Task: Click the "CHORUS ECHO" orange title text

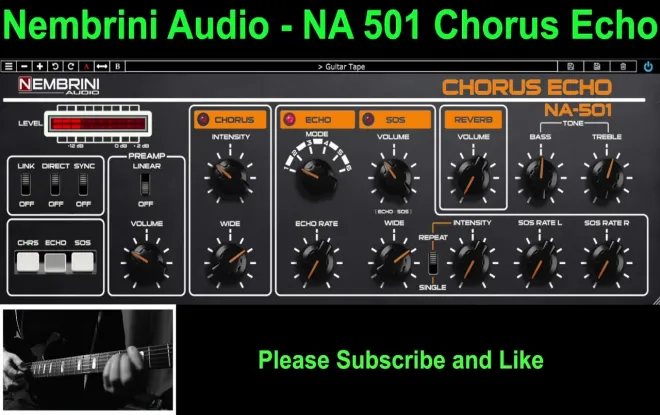Action: pyautogui.click(x=527, y=88)
